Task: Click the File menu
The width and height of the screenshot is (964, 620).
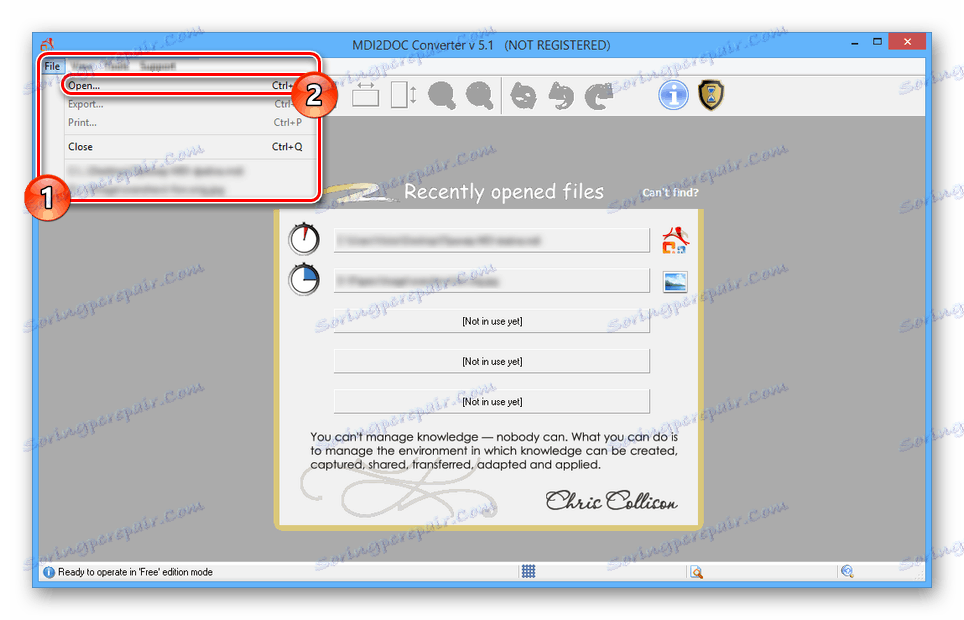Action: (x=52, y=66)
